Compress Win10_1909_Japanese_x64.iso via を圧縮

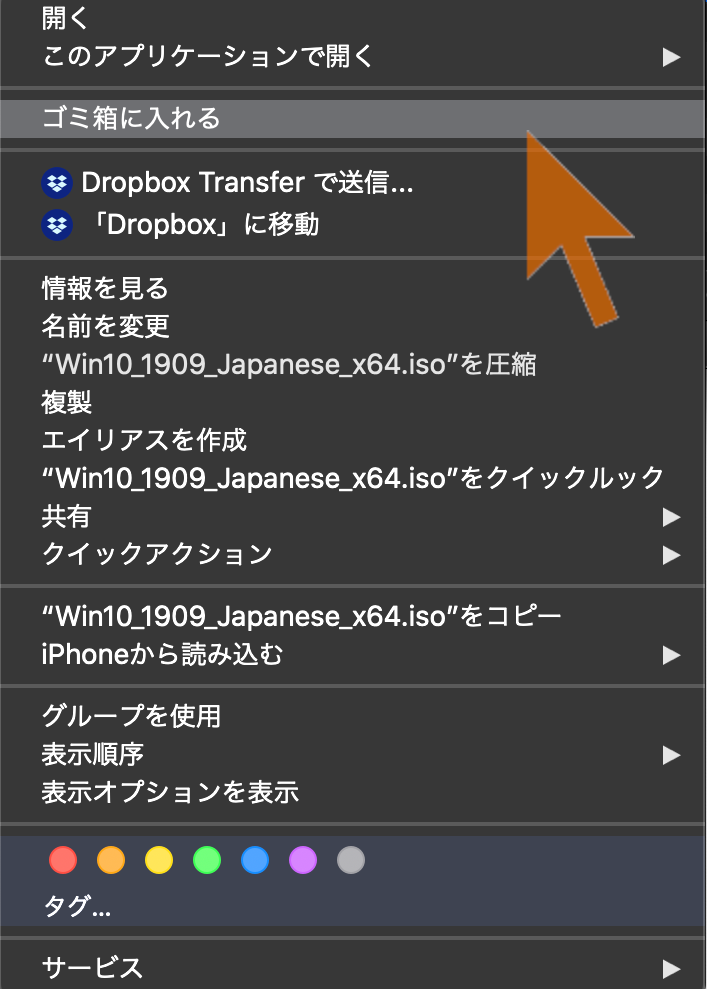coord(352,364)
